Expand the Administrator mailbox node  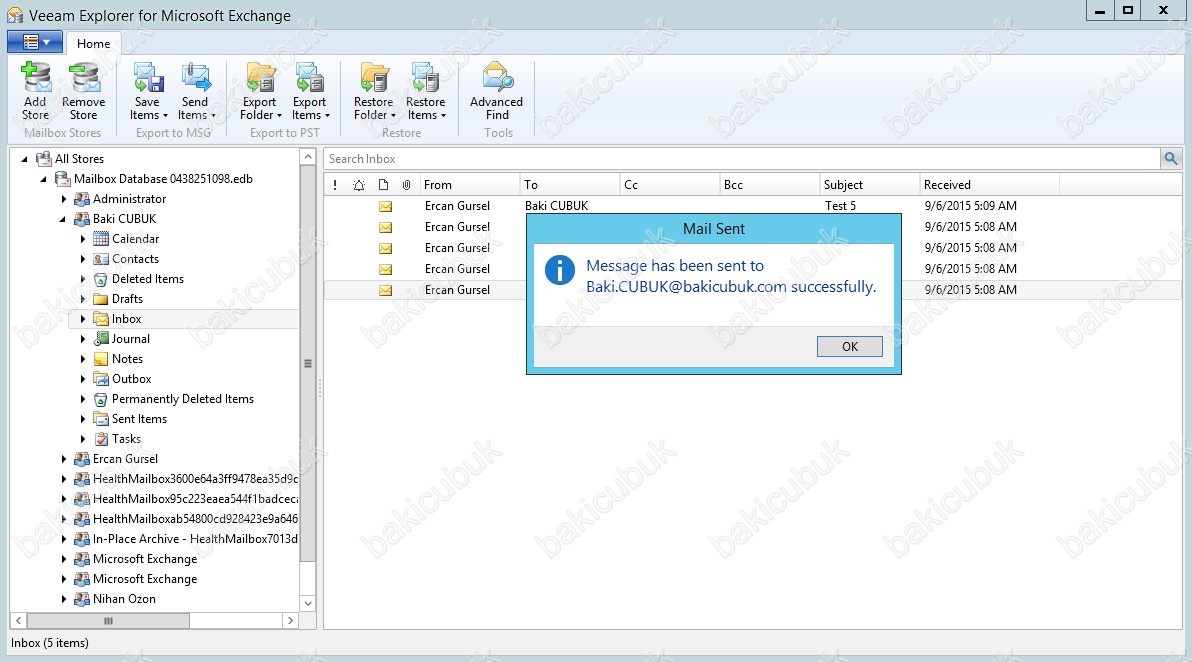(64, 199)
